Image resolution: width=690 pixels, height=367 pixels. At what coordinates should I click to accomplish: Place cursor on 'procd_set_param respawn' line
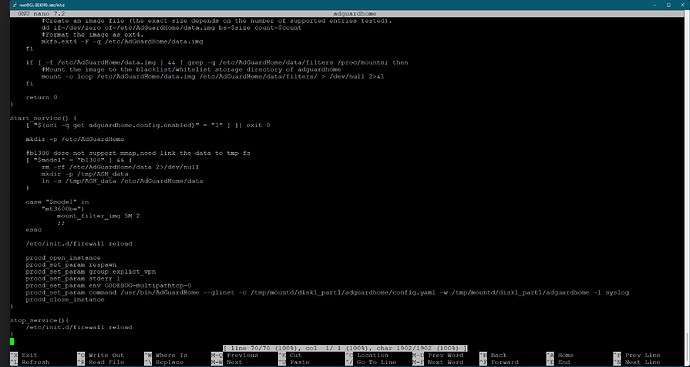click(71, 265)
